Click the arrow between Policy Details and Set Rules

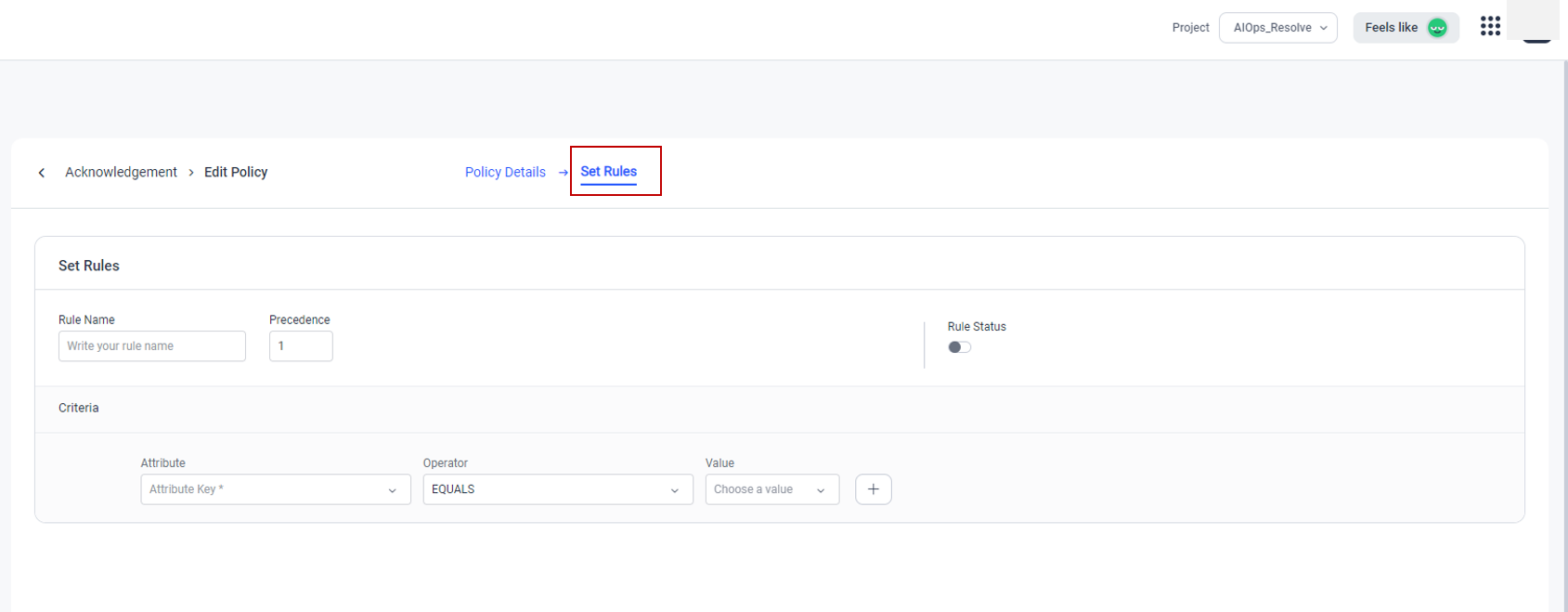click(x=564, y=173)
